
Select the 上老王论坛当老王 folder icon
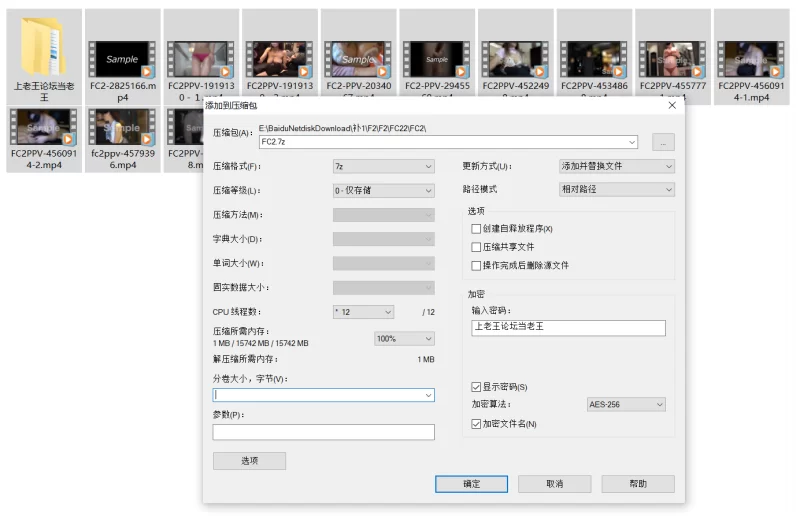tap(44, 47)
